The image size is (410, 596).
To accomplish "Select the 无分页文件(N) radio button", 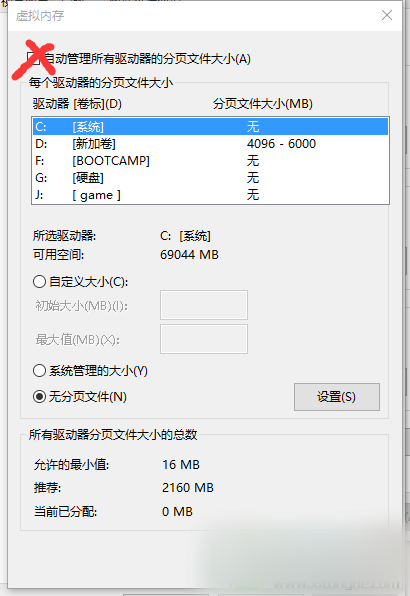I will coord(40,397).
